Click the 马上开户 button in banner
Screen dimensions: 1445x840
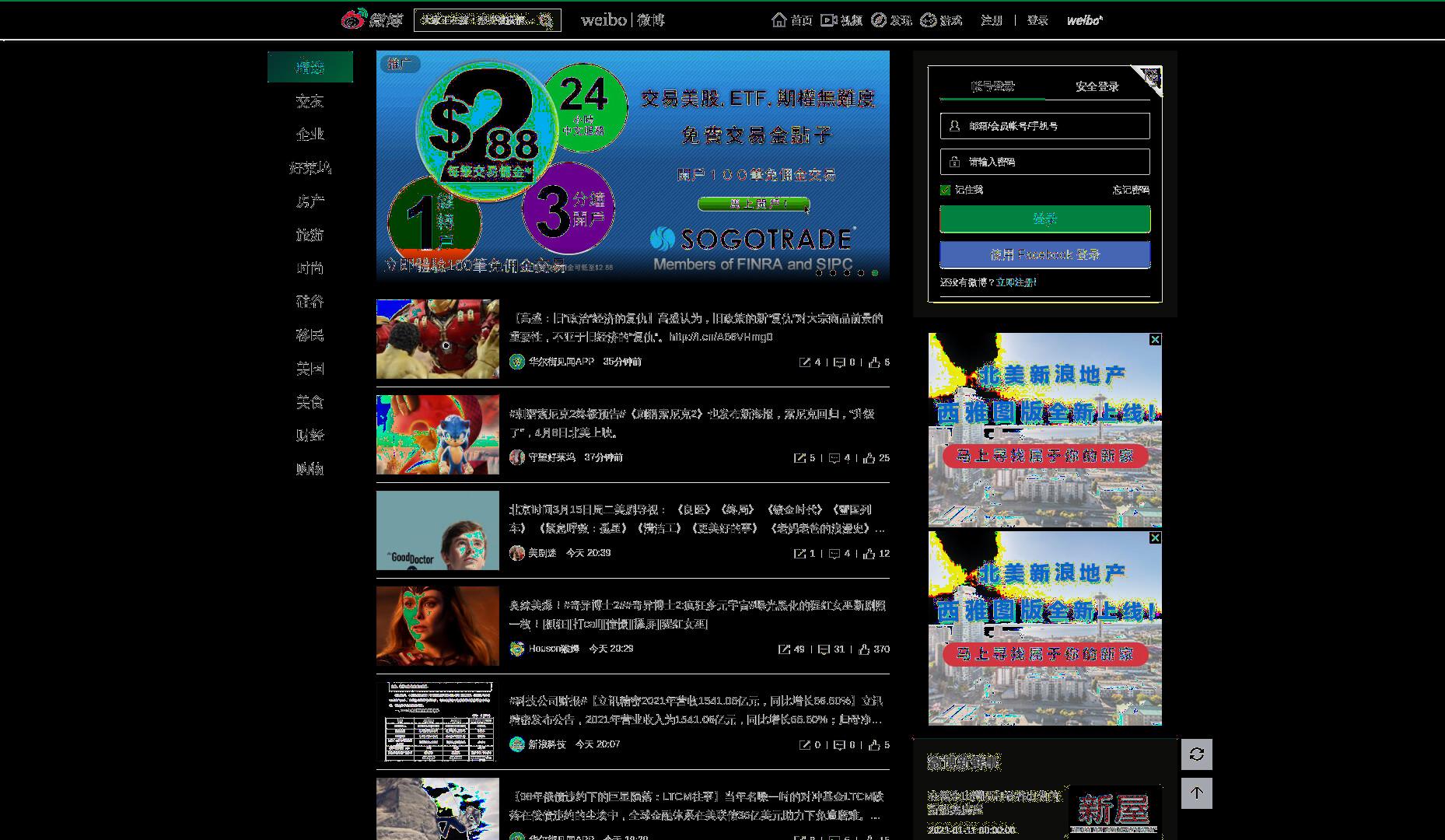coord(753,204)
